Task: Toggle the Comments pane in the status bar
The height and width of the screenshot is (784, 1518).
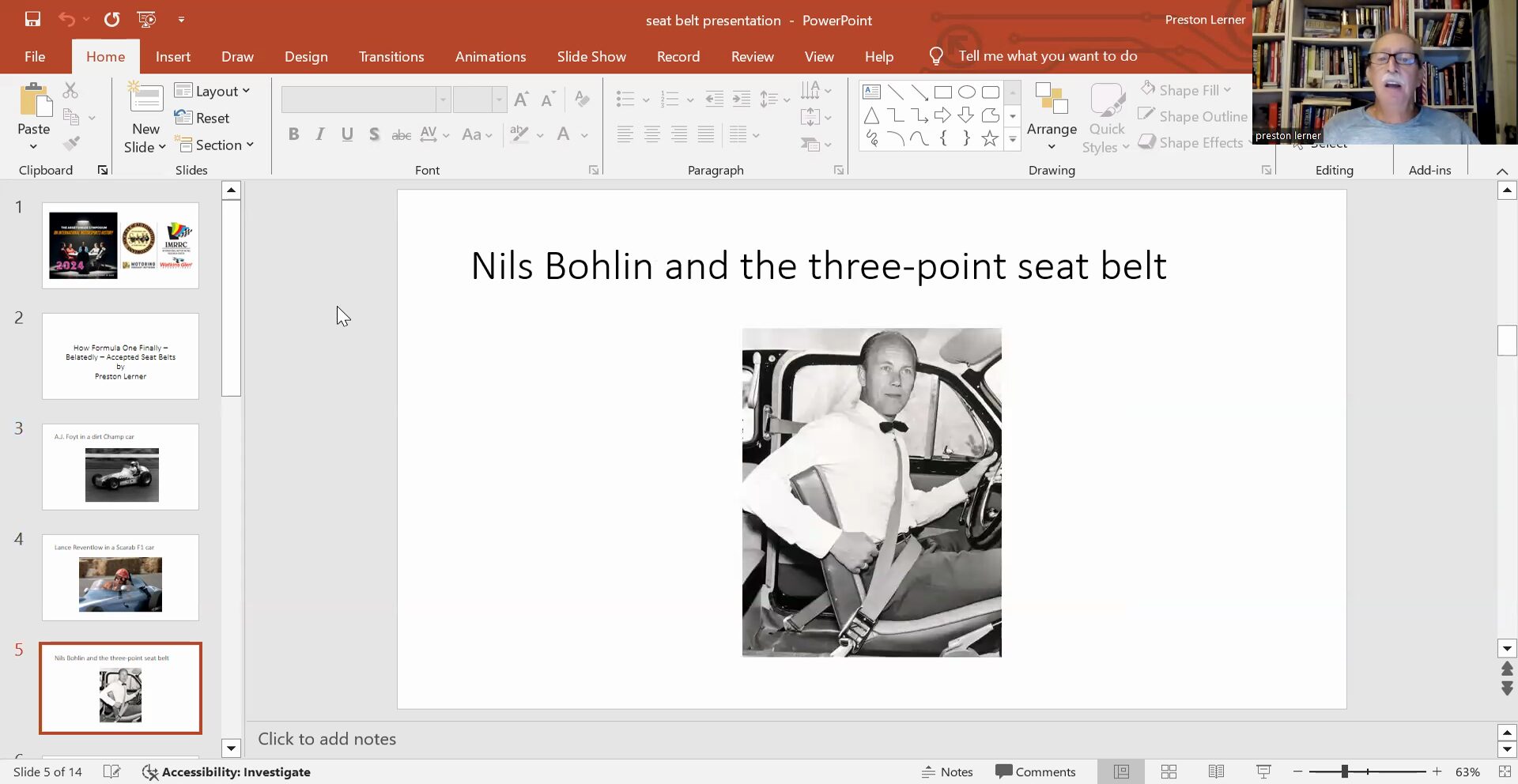Action: click(x=1036, y=771)
